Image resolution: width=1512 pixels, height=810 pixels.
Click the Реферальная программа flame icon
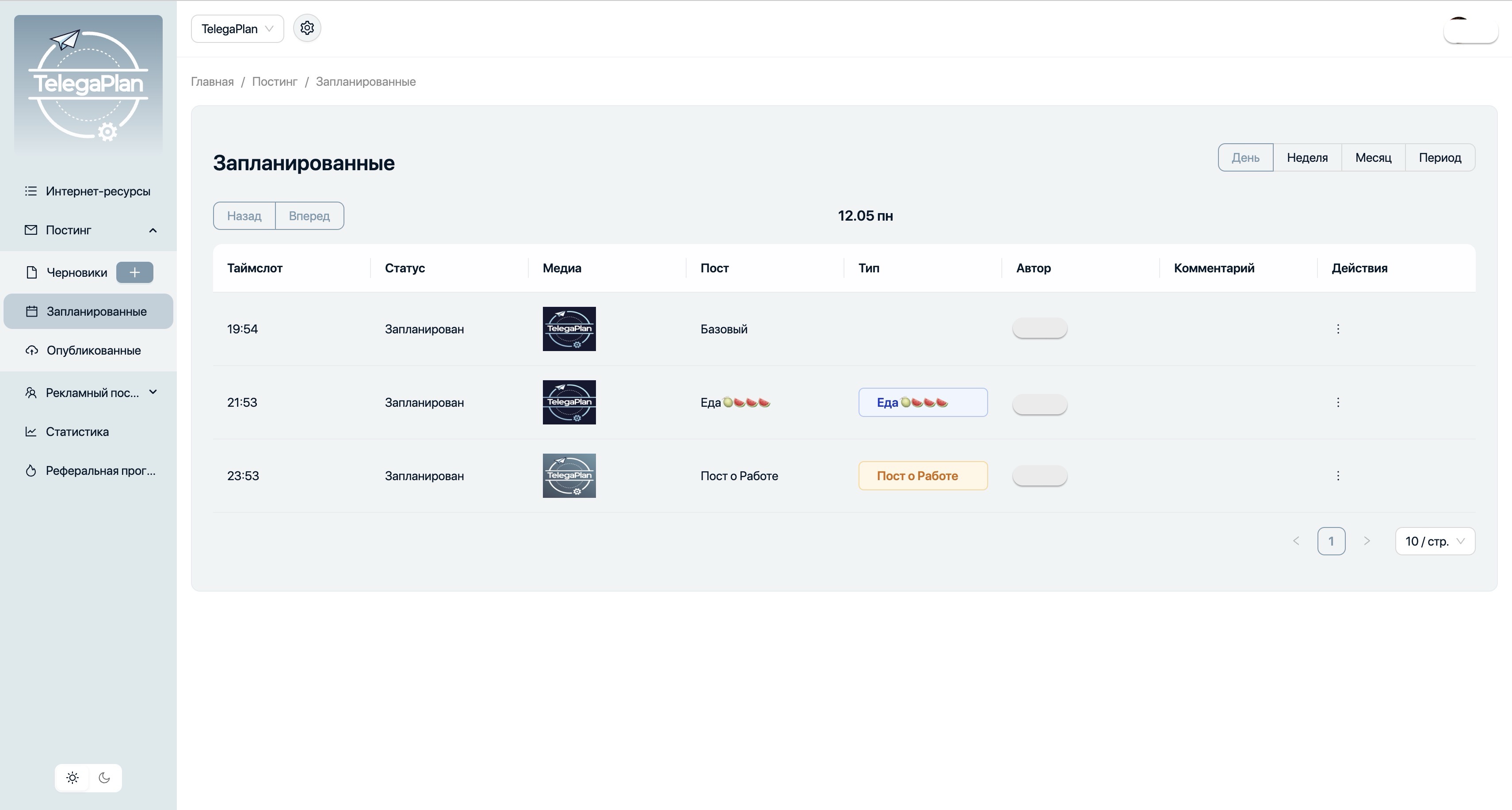31,471
